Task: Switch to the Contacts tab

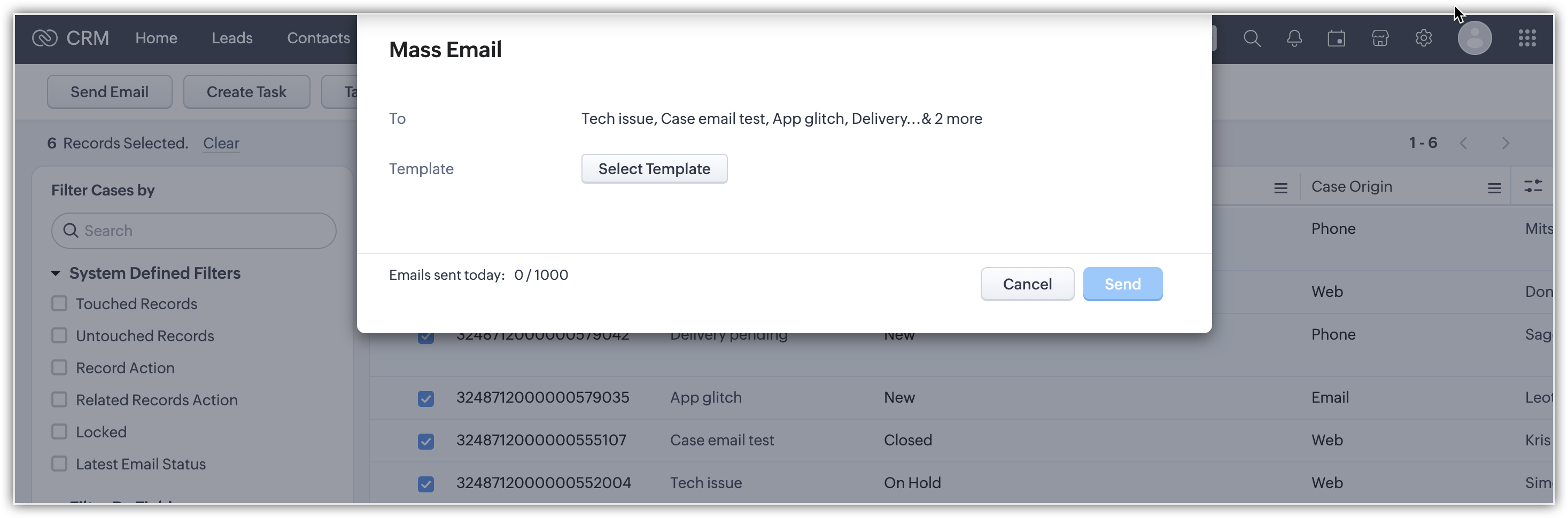Action: pyautogui.click(x=319, y=38)
